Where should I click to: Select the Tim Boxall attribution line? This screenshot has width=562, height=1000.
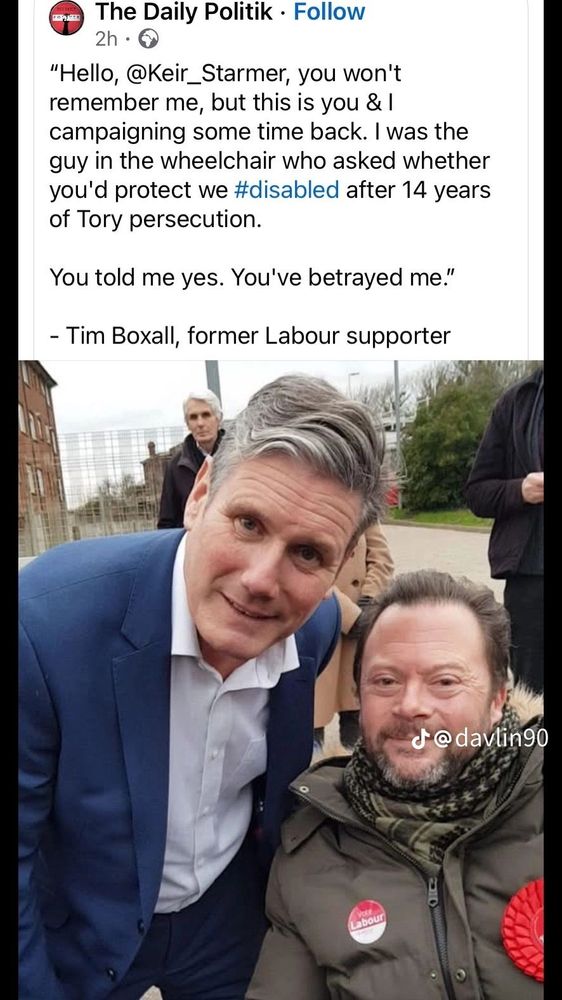[x=250, y=335]
